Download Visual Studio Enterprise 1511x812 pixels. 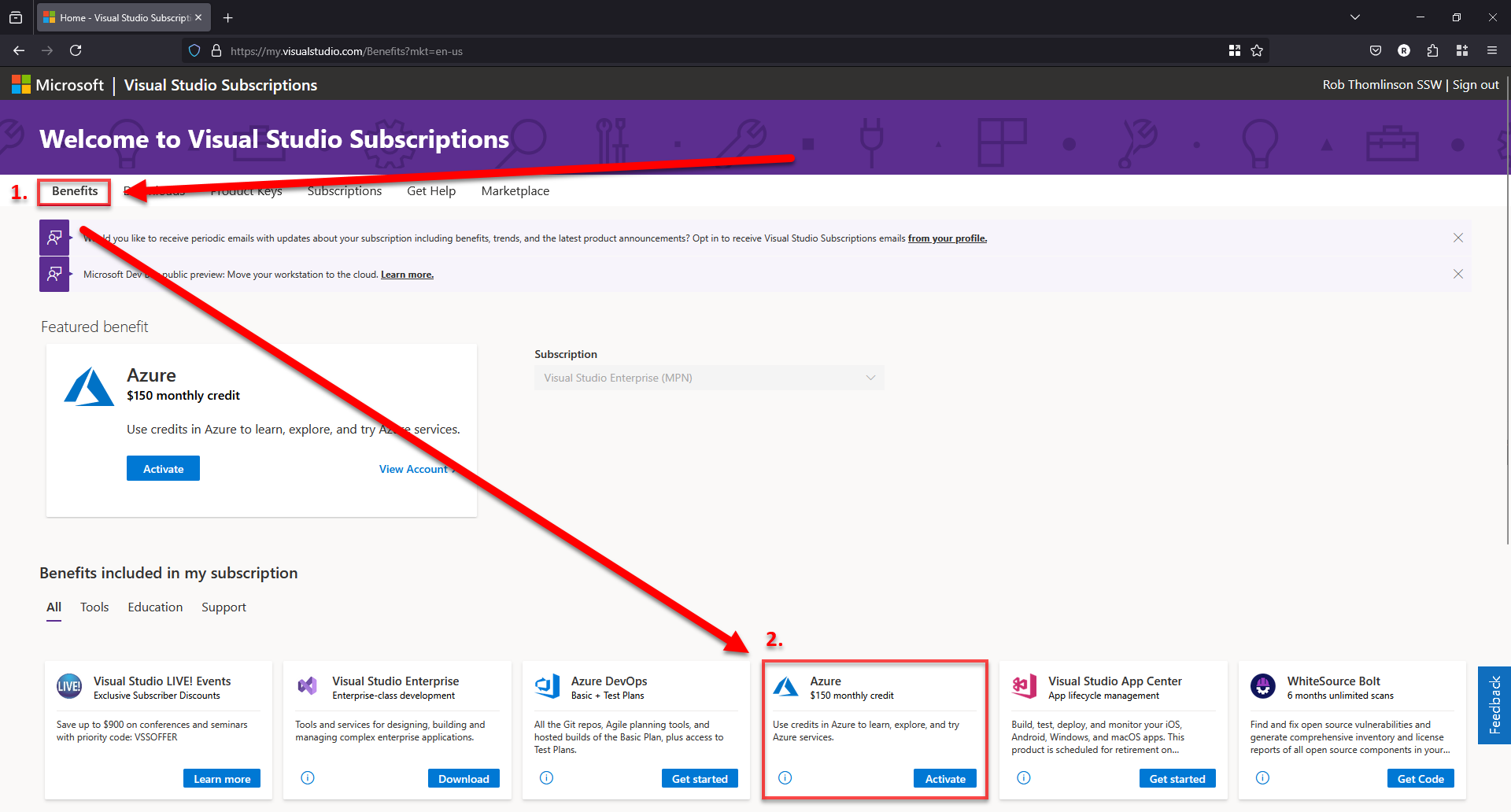tap(464, 778)
